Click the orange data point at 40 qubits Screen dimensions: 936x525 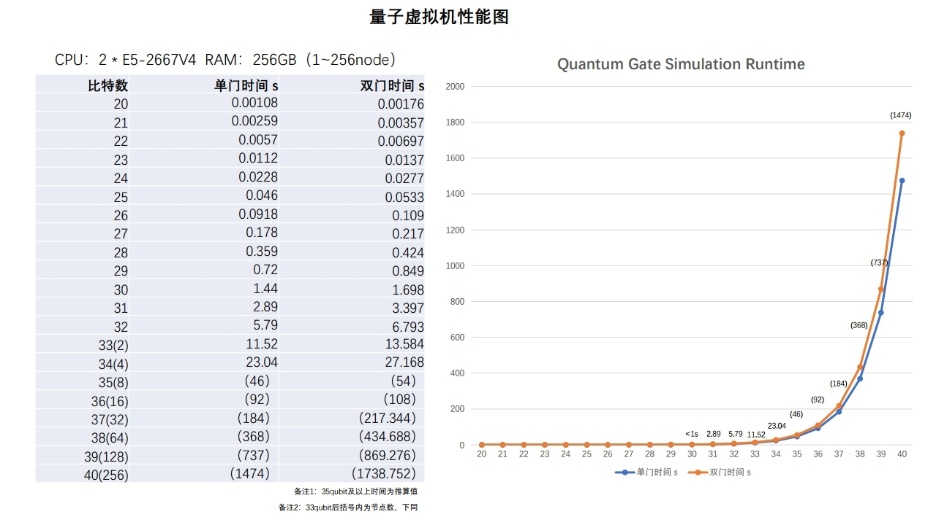(902, 133)
